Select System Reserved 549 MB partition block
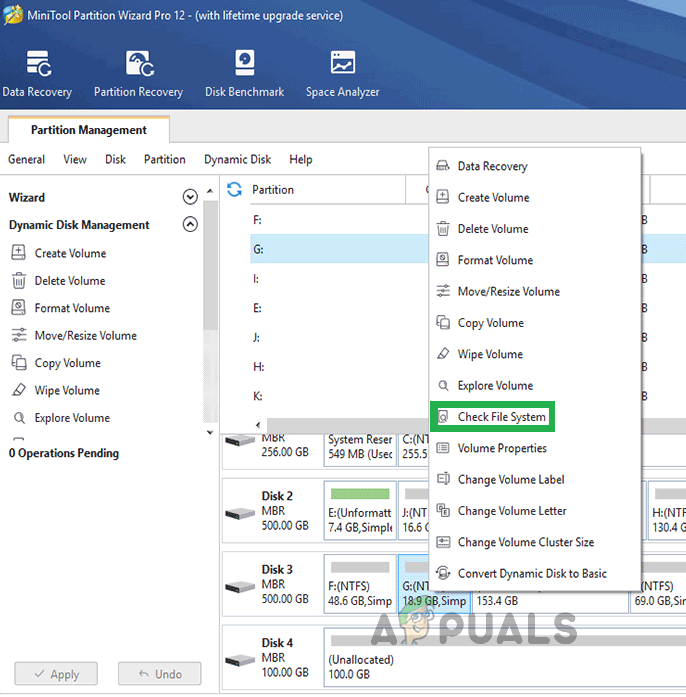686x697 pixels. (x=360, y=450)
